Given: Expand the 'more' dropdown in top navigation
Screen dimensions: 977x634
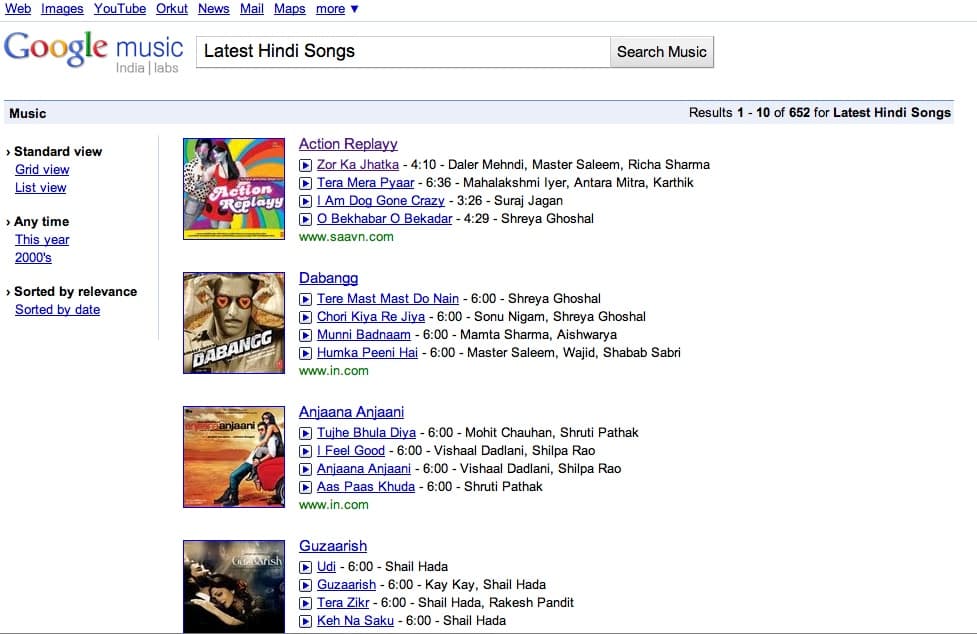Looking at the screenshot, I should (337, 9).
